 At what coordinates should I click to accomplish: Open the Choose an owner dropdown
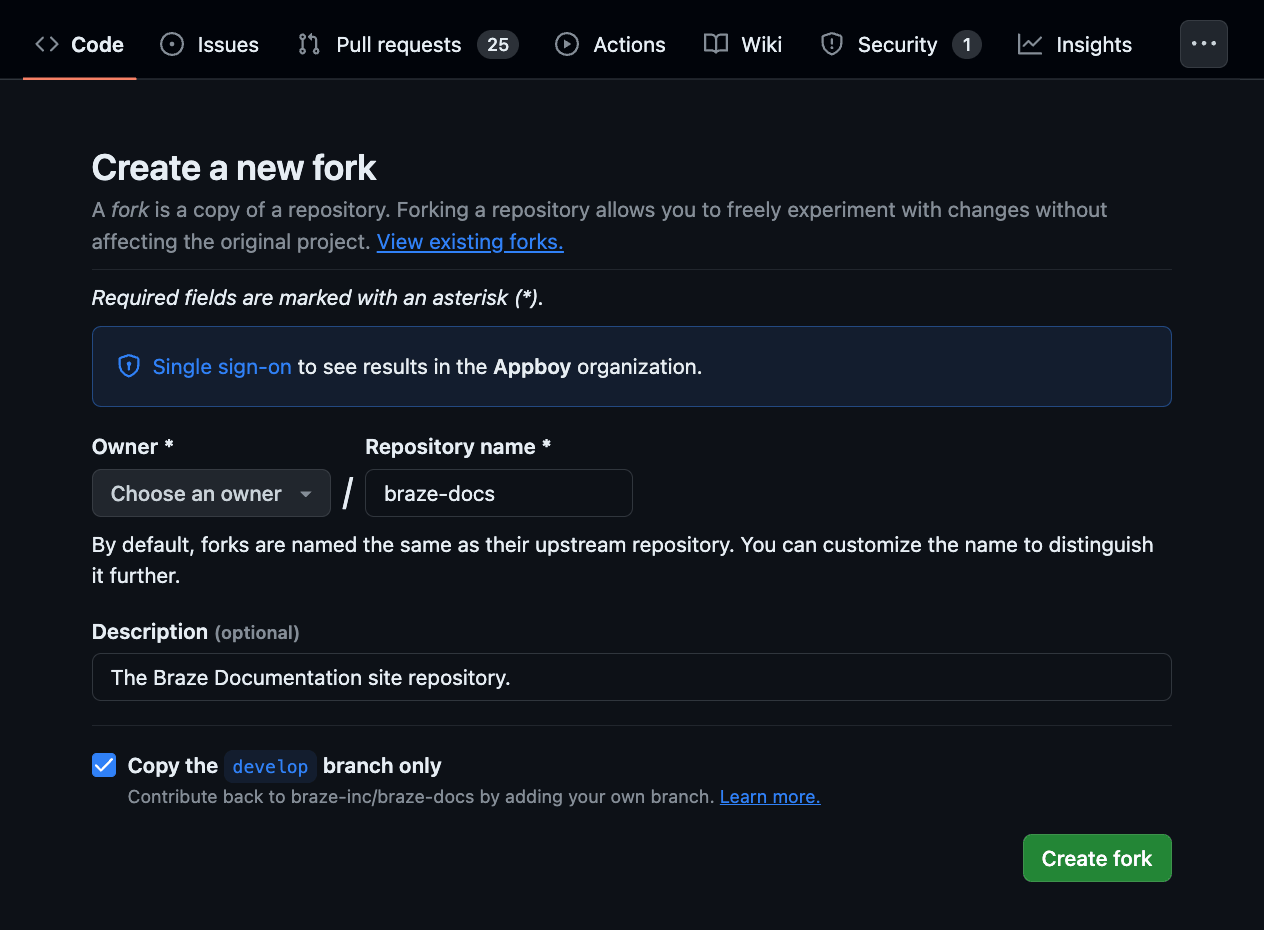[211, 493]
